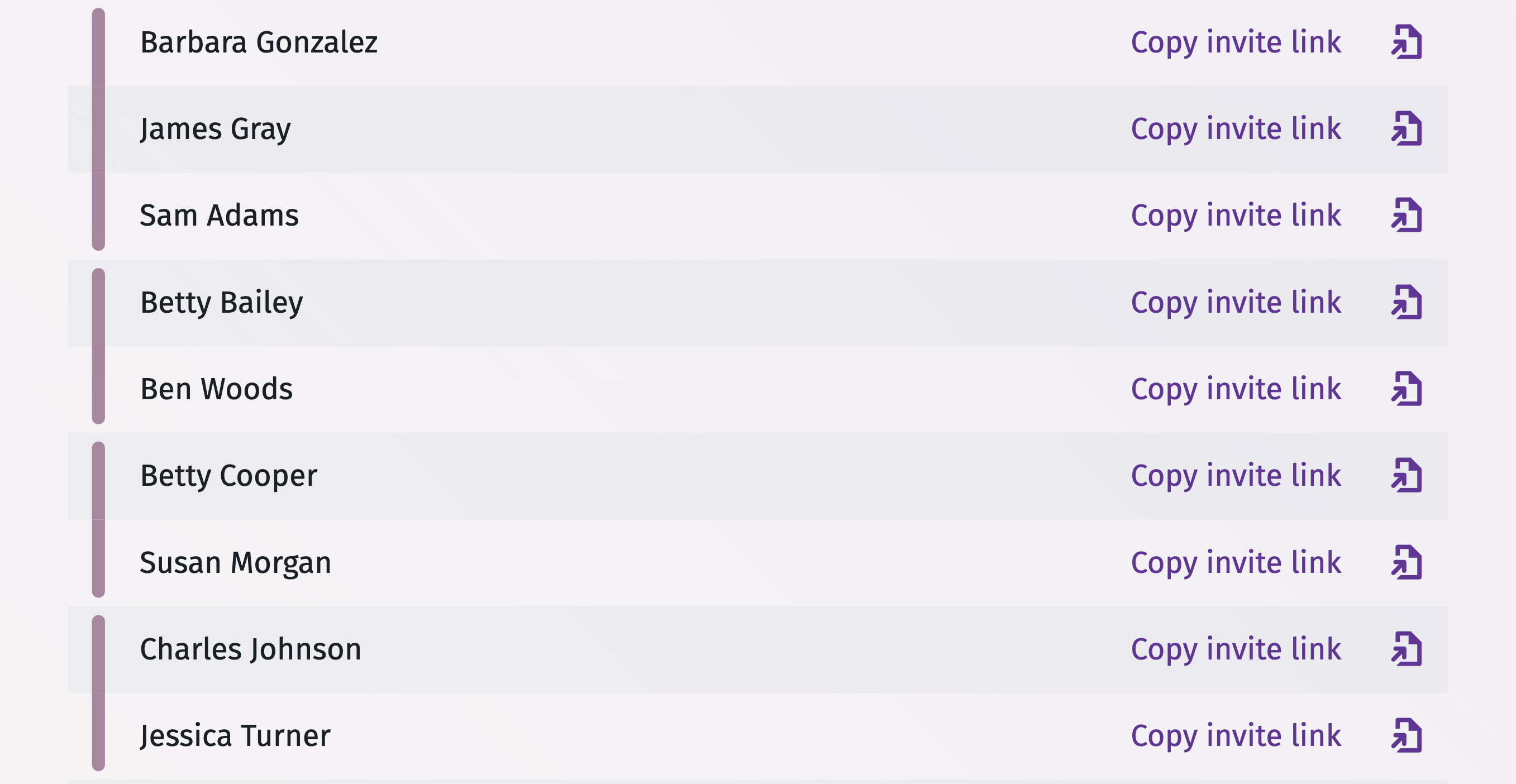Screen dimensions: 1516x784
Task: Copy invite link text for Betty Bailey
Action: pyautogui.click(x=1236, y=302)
